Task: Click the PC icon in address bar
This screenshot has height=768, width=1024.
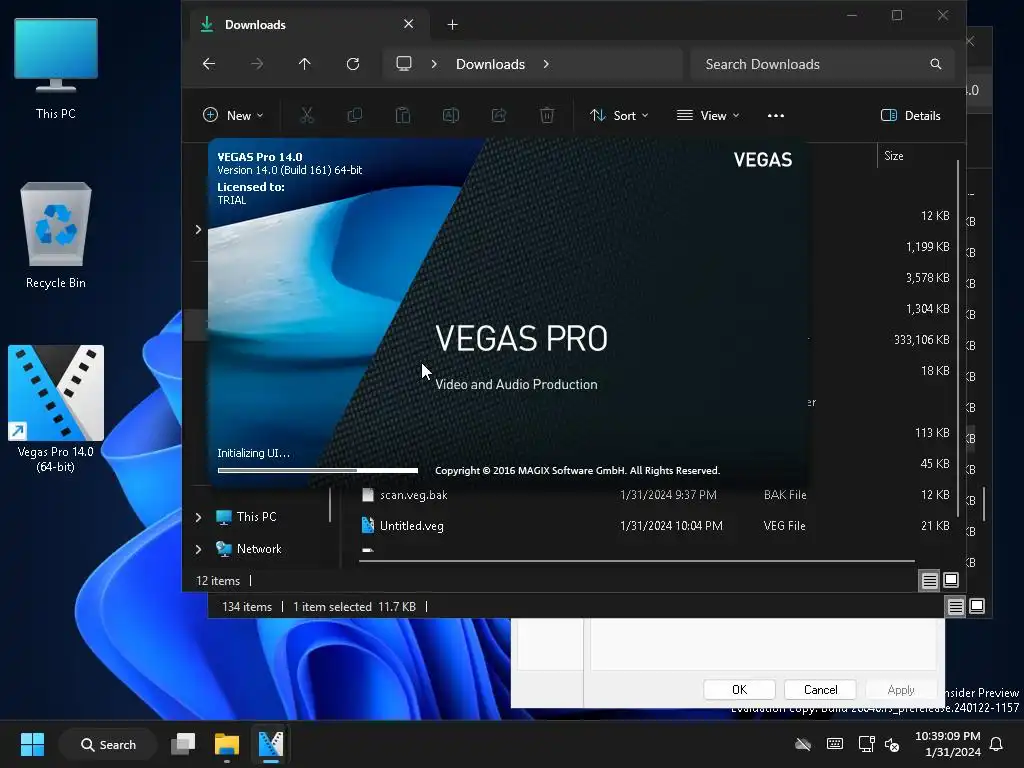Action: pos(404,64)
